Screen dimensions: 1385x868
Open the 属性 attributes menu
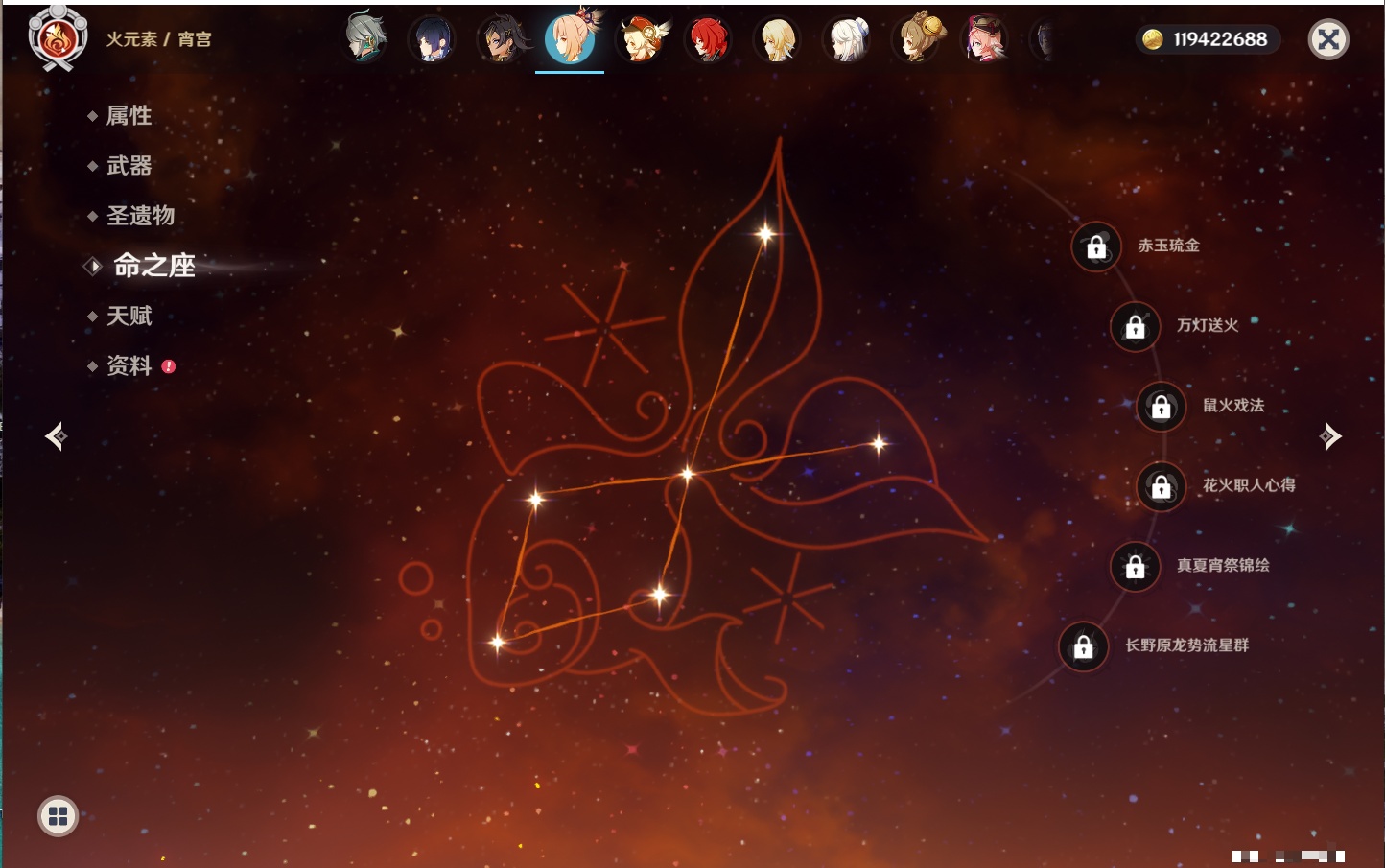pos(129,116)
